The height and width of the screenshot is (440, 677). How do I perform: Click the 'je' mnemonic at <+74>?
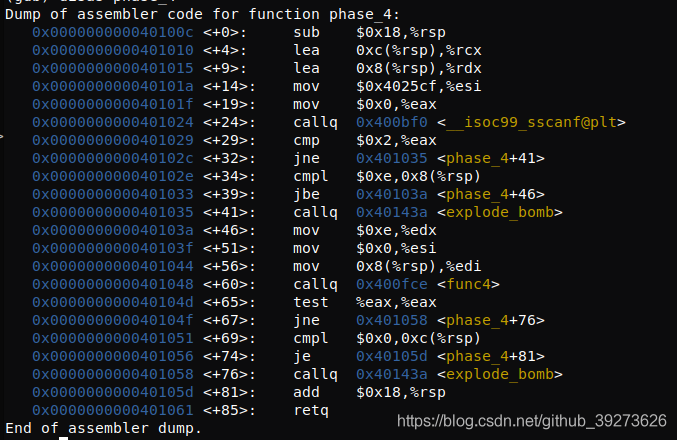pos(302,356)
